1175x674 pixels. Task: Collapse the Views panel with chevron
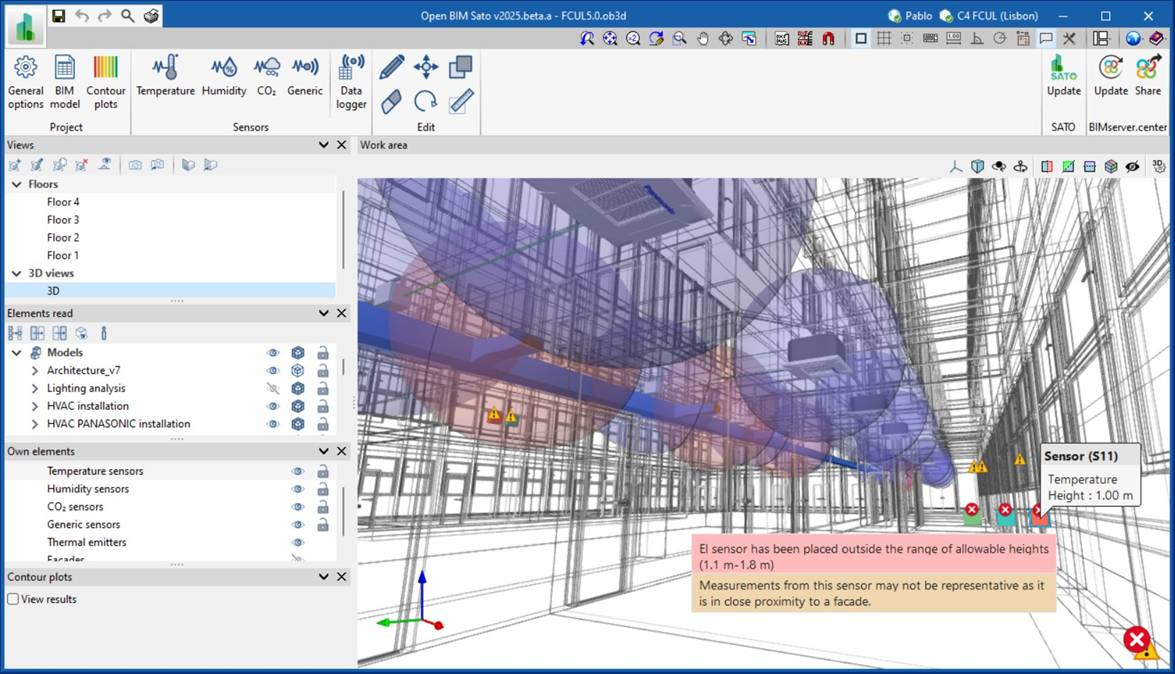[x=323, y=145]
